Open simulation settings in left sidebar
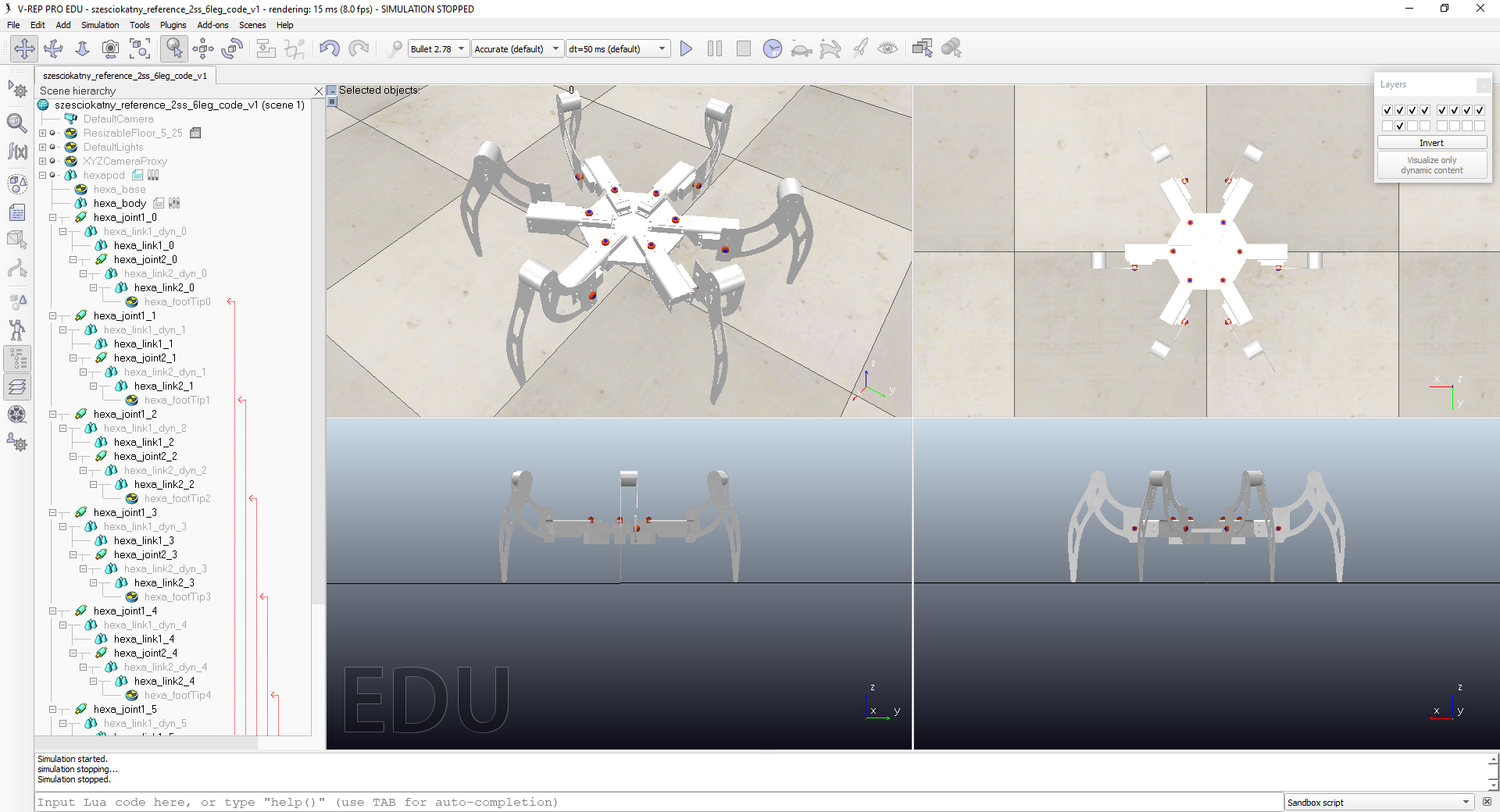Viewport: 1500px width, 812px height. [17, 88]
